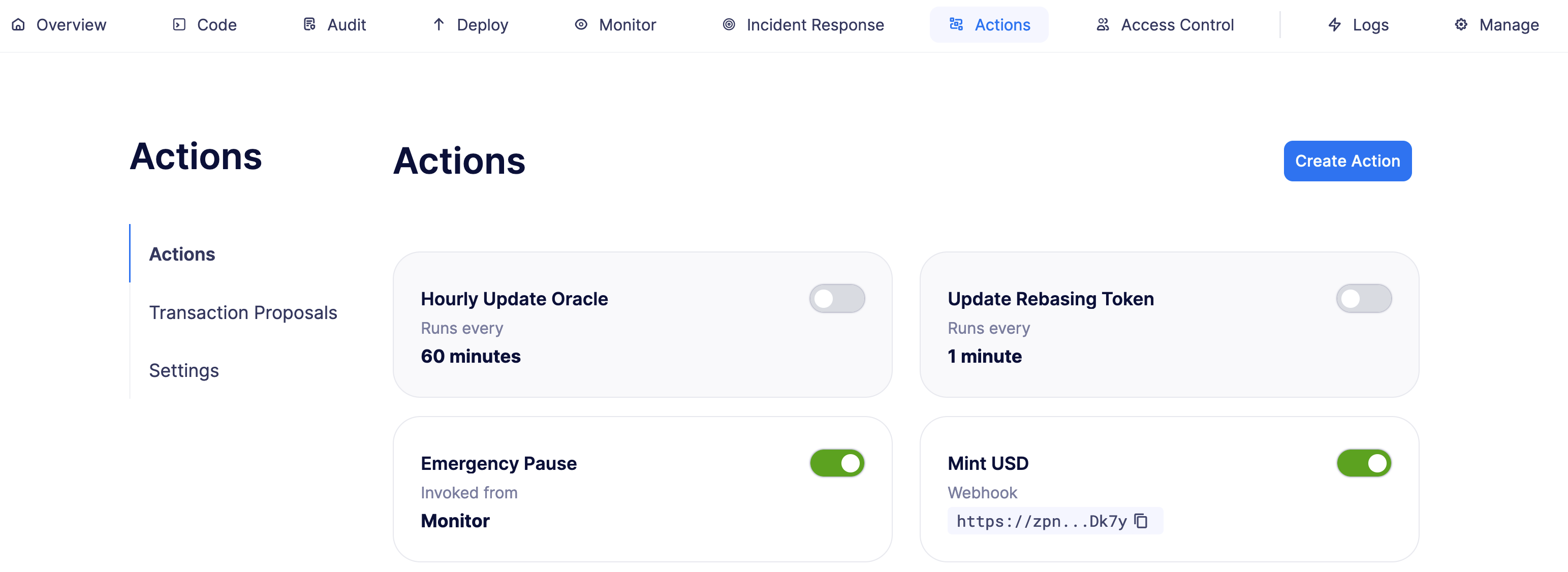Click the Code terminal icon

[179, 24]
